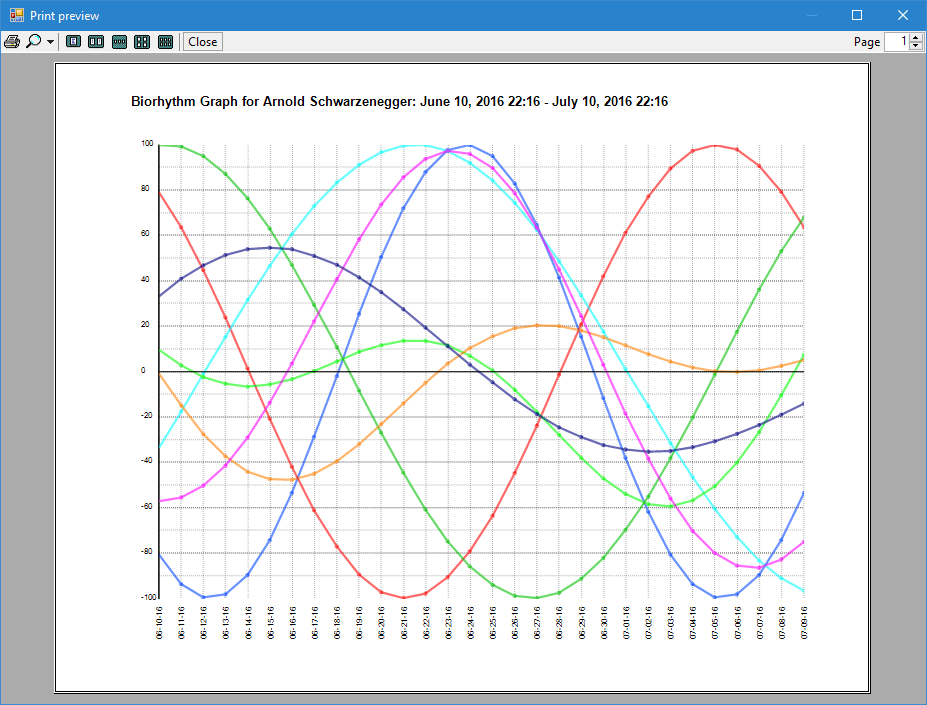
Task: Click the 06-10-16 date label
Action: 159,623
